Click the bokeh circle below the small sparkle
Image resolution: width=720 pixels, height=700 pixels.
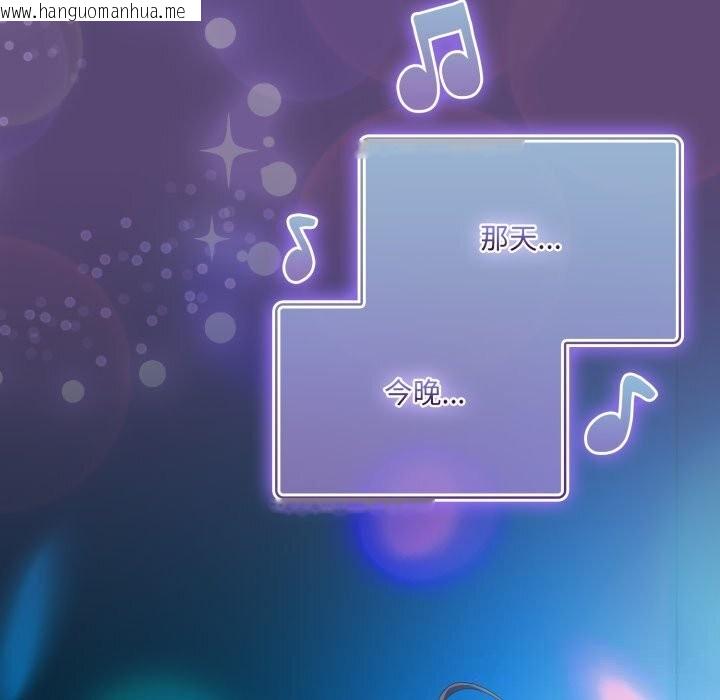coord(220,326)
